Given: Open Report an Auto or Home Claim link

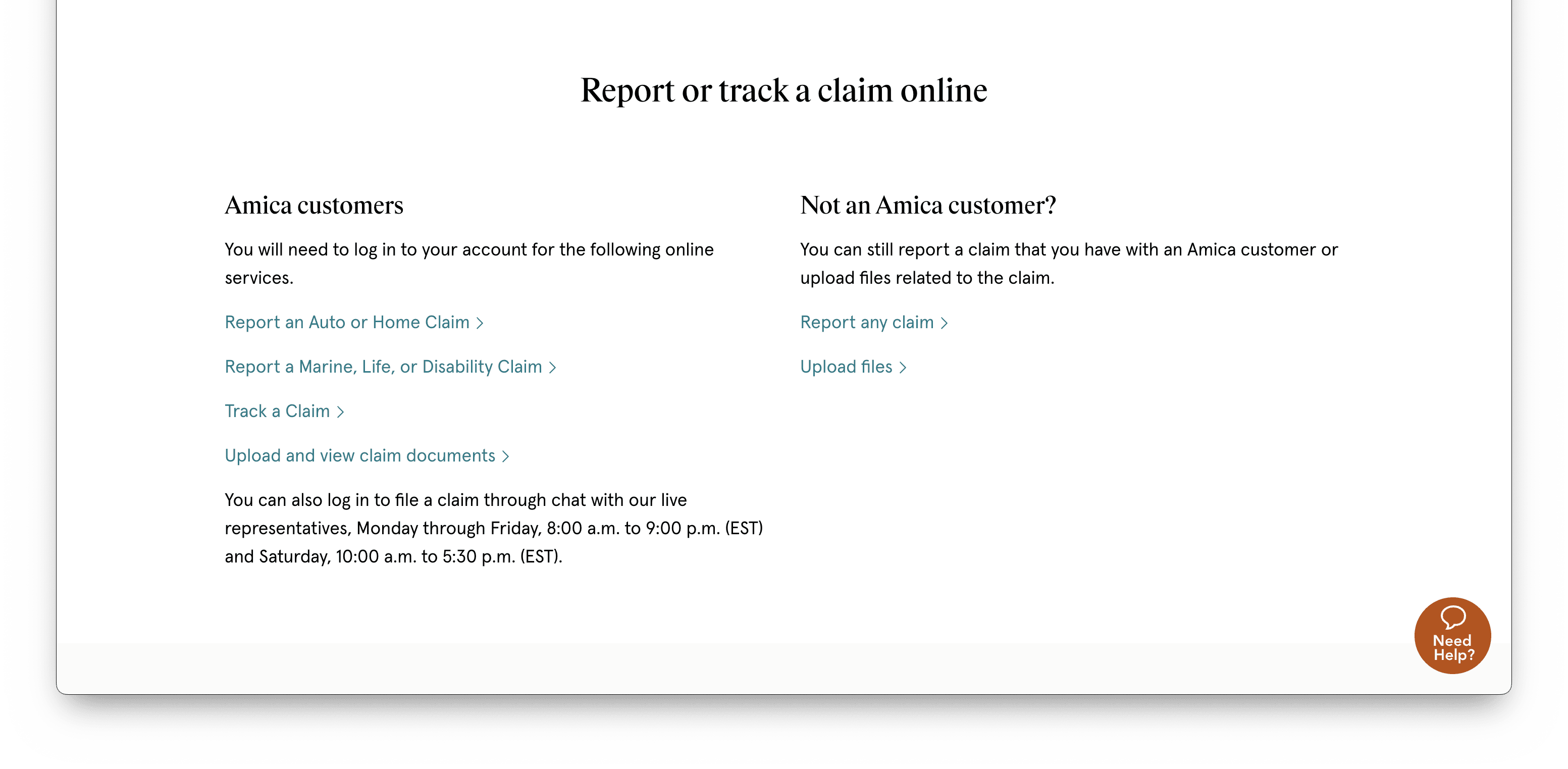Looking at the screenshot, I should coord(354,322).
